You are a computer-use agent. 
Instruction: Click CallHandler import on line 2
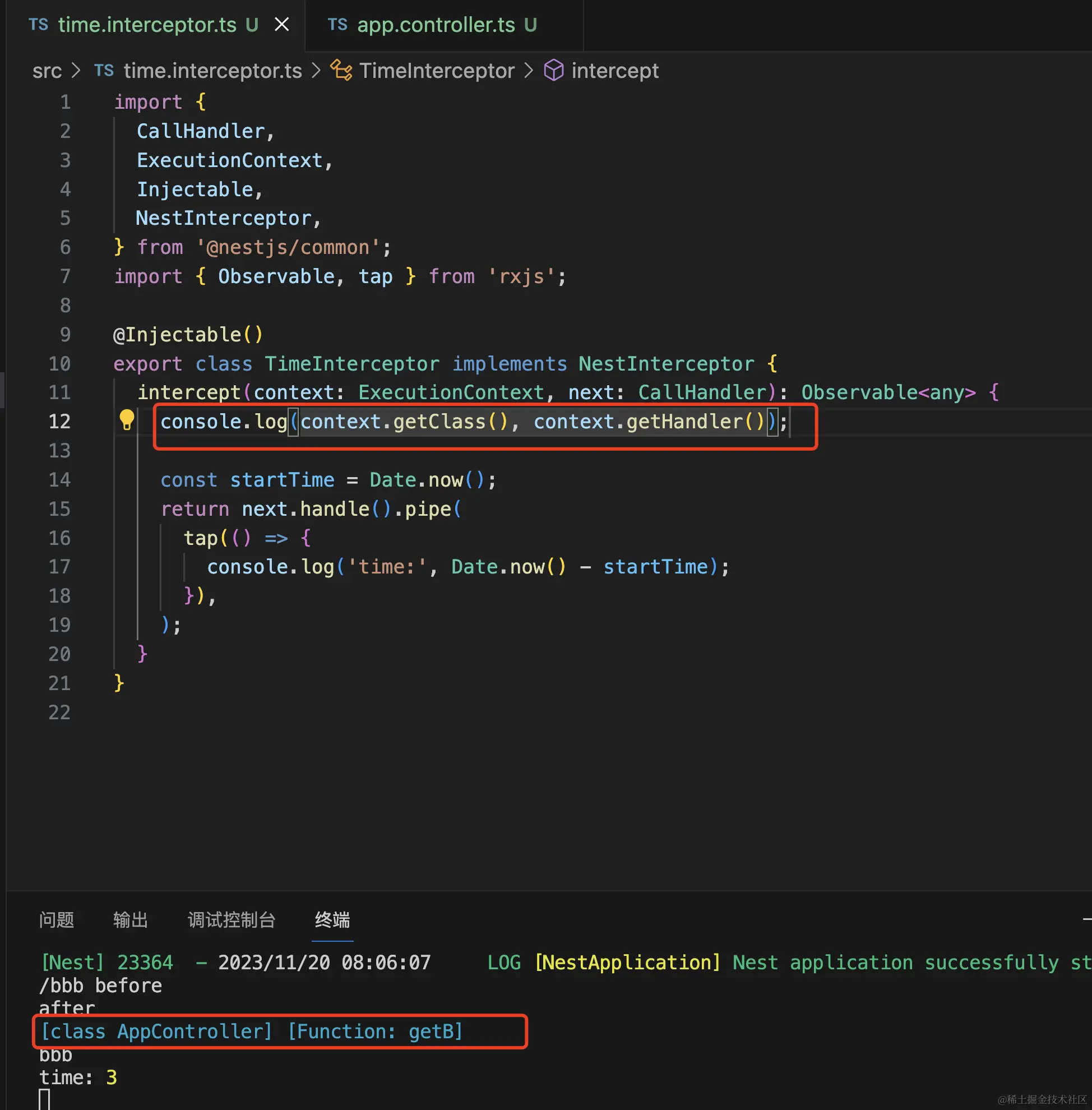pyautogui.click(x=201, y=131)
